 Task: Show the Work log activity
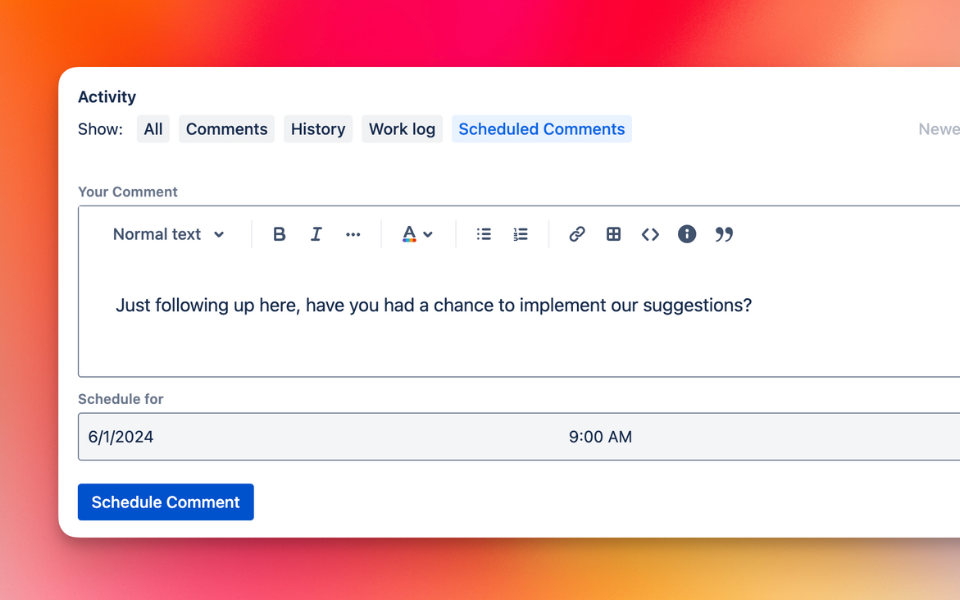(x=402, y=129)
